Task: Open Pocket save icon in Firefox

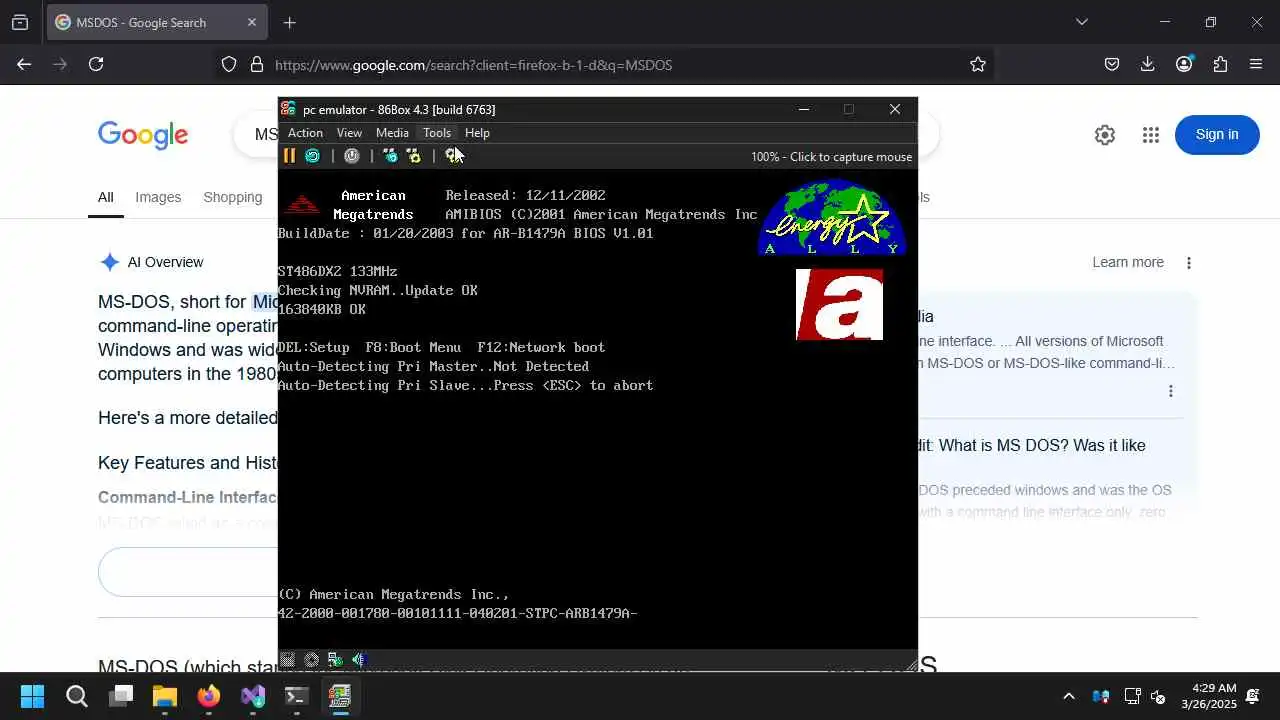Action: click(x=1111, y=64)
